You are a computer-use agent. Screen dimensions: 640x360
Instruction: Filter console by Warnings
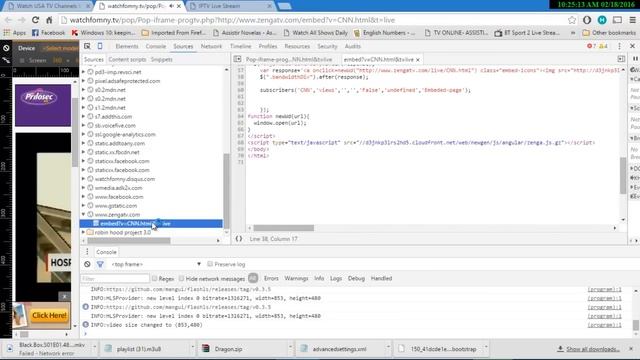(x=296, y=278)
